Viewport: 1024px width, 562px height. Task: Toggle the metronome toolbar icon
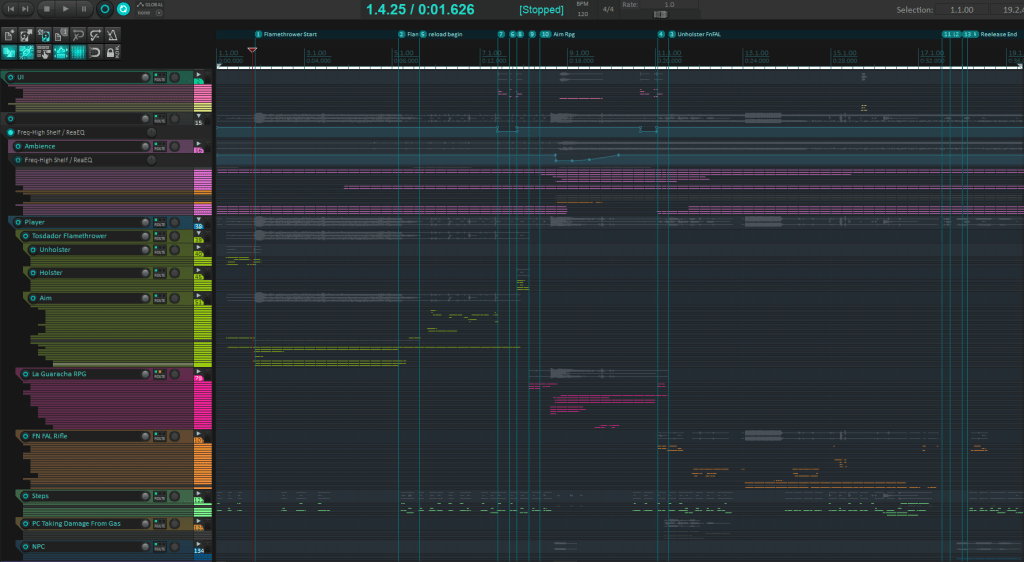[113, 35]
